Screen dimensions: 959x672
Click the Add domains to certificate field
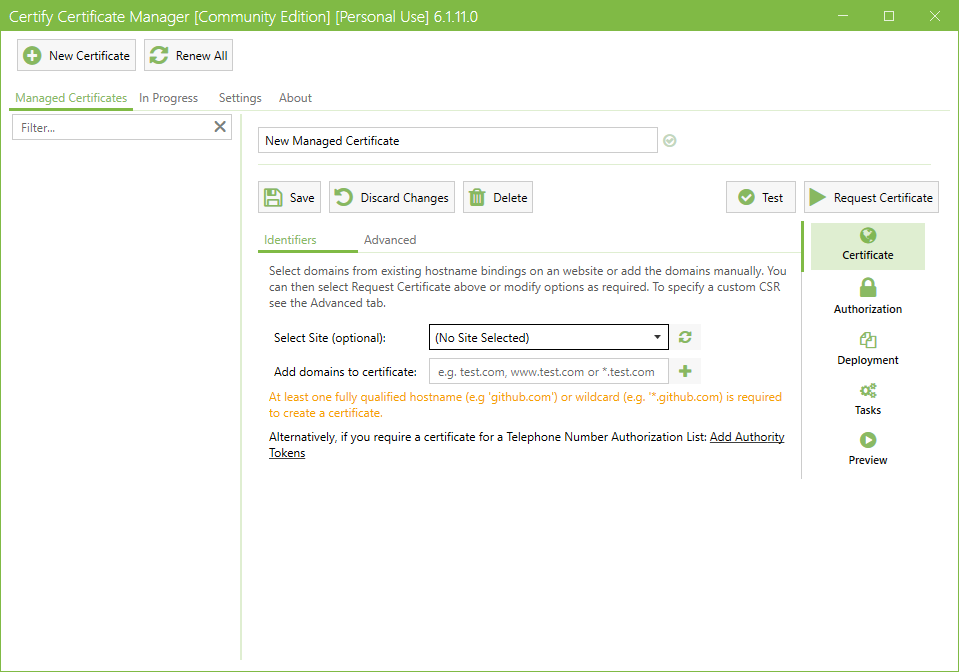tap(549, 371)
